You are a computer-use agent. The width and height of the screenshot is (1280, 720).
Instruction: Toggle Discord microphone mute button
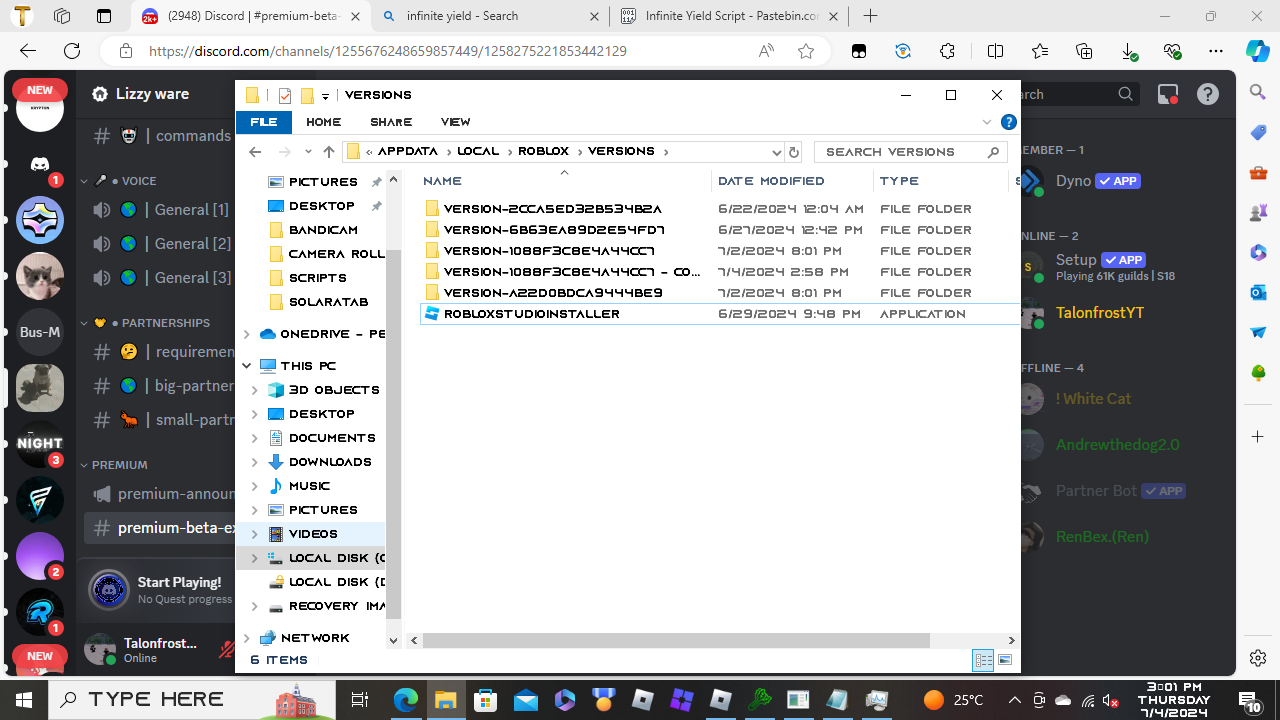(x=227, y=650)
